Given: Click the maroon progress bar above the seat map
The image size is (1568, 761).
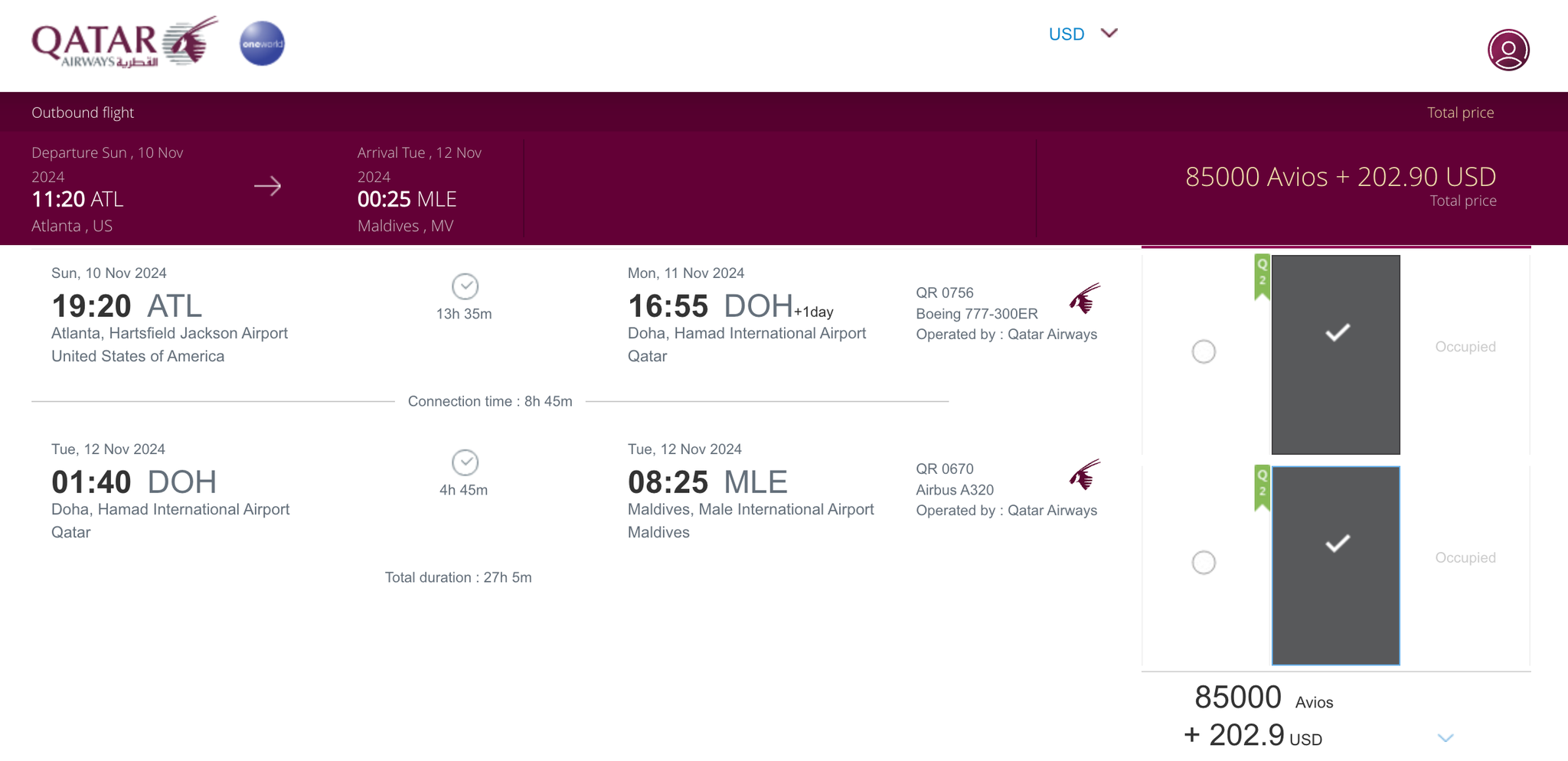Looking at the screenshot, I should click(x=1335, y=246).
